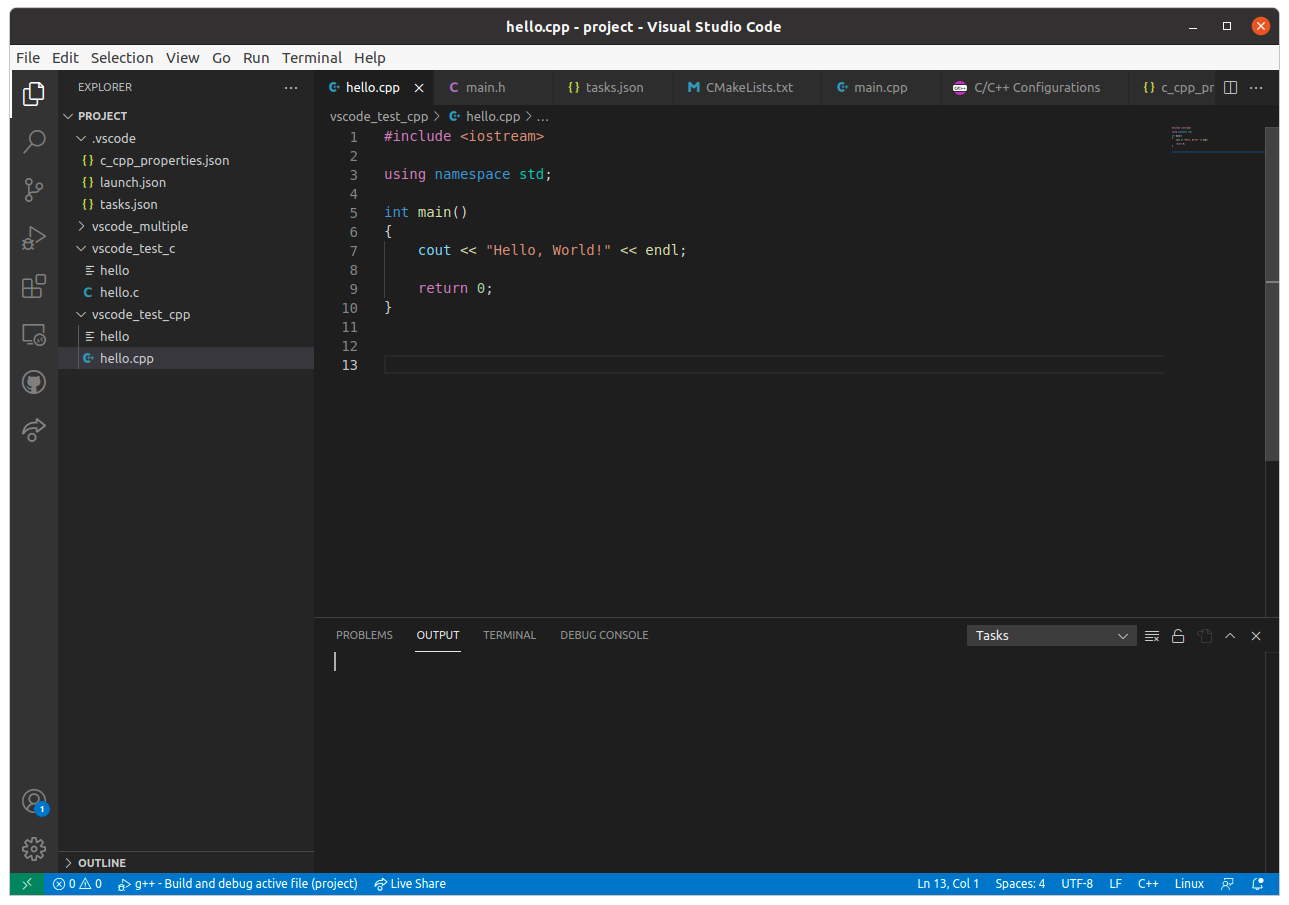
Task: Select the Tasks output channel dropdown
Action: coord(1051,636)
